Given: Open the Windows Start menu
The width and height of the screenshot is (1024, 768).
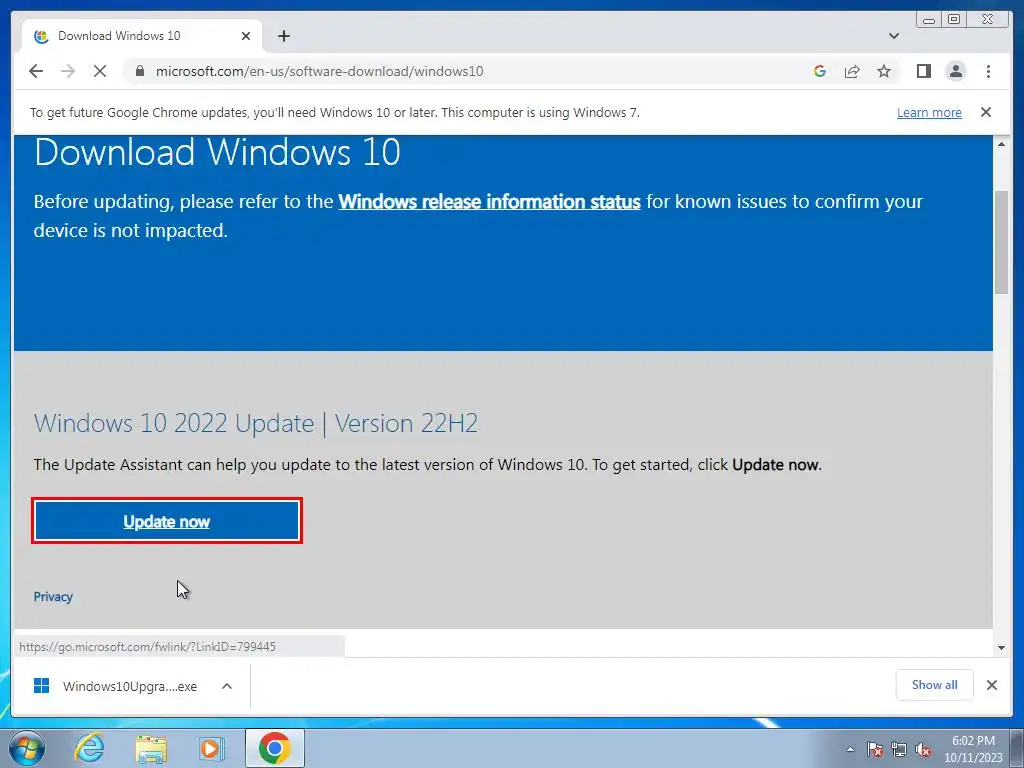Looking at the screenshot, I should (27, 748).
